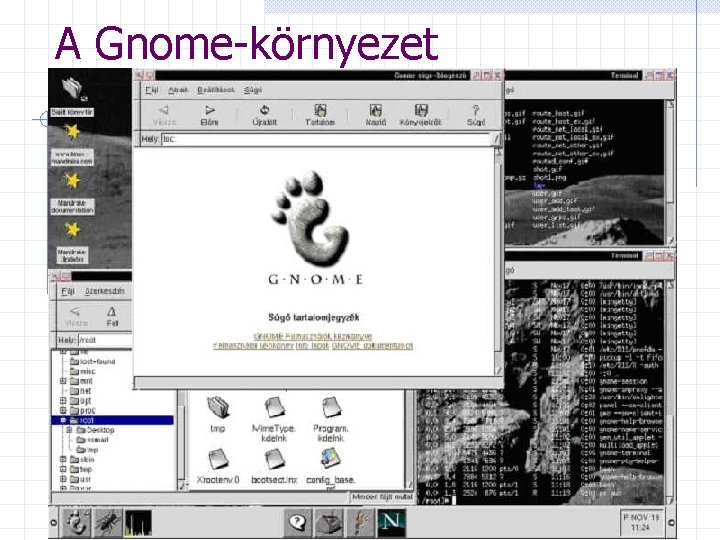Screen dimensions: 720x540
Task: Click the file manager tree pane scrollbar
Action: click(x=181, y=439)
